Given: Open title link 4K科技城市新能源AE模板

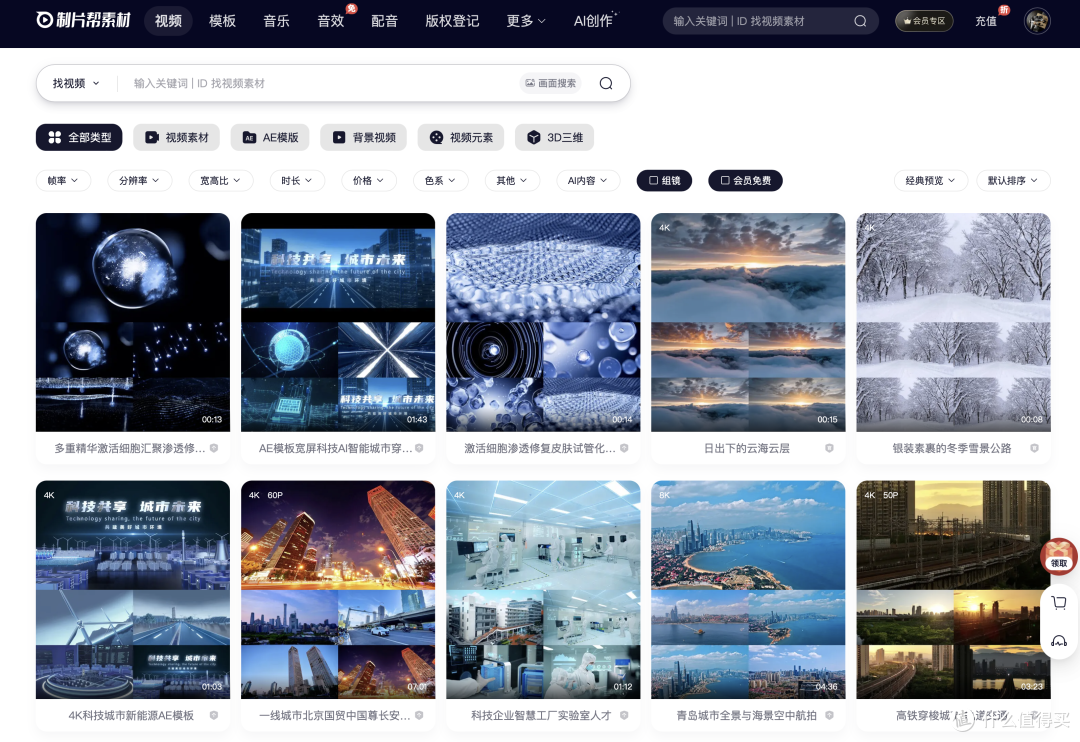Looking at the screenshot, I should [x=131, y=716].
